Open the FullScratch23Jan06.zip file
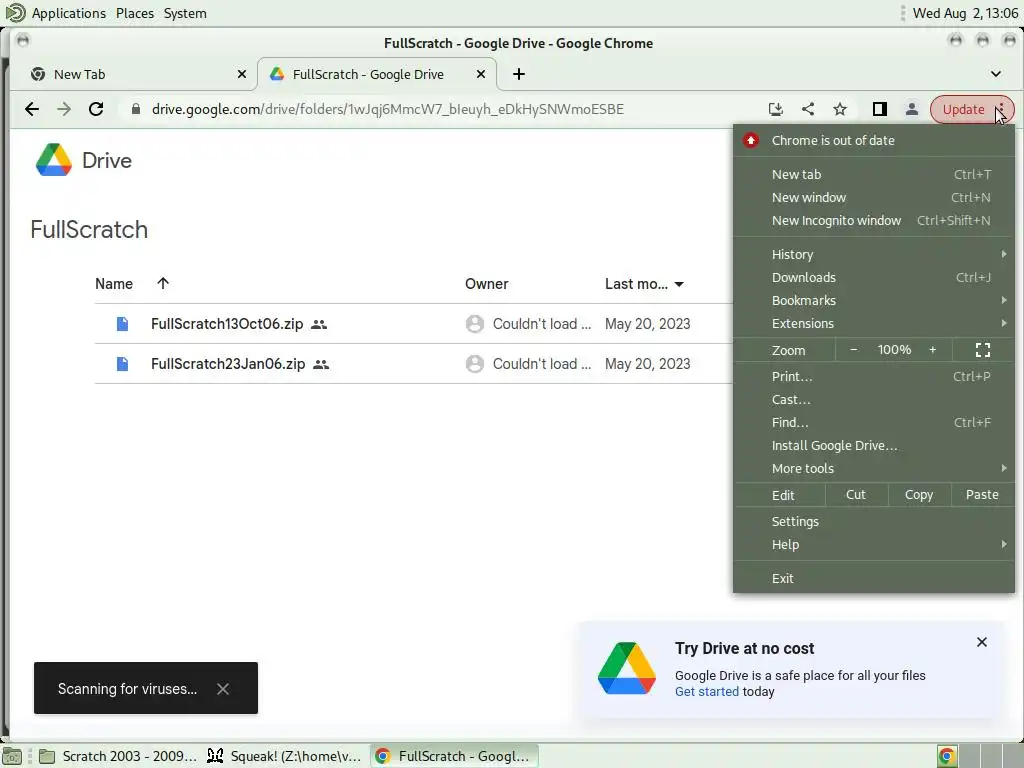This screenshot has height=768, width=1024. [228, 364]
